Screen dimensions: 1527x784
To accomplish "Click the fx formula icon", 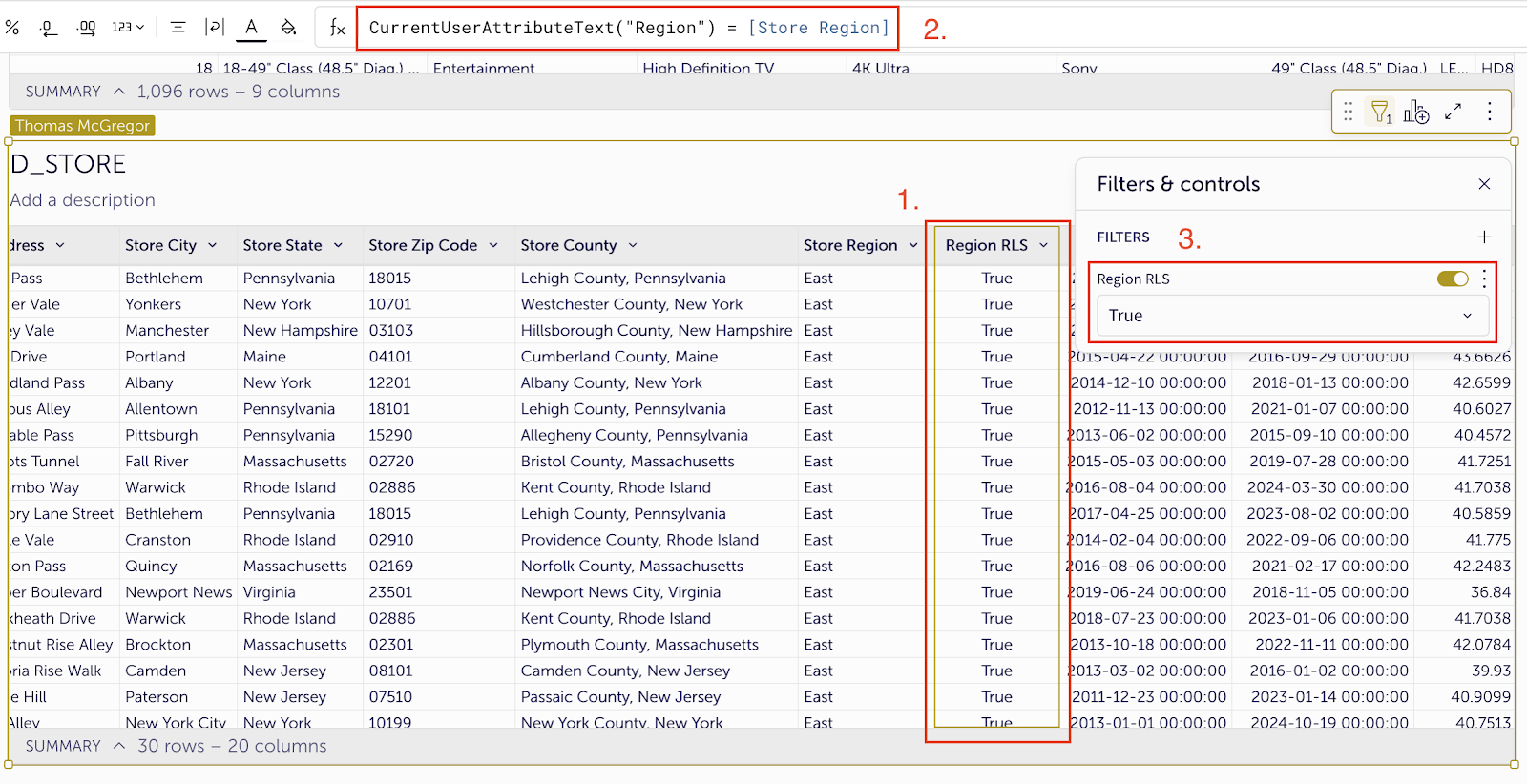I will 337,28.
